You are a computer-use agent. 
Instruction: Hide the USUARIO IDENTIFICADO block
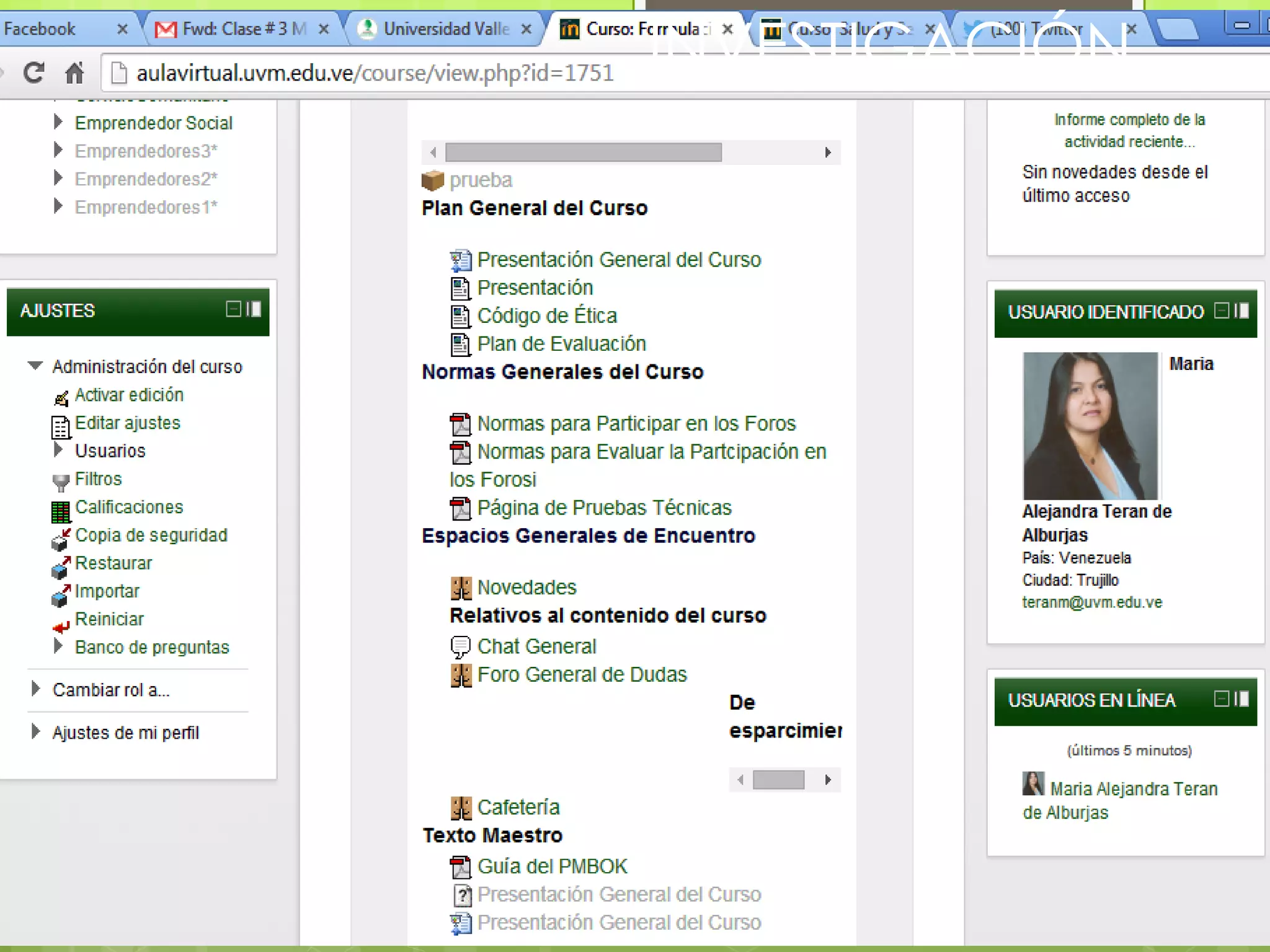[x=1221, y=311]
